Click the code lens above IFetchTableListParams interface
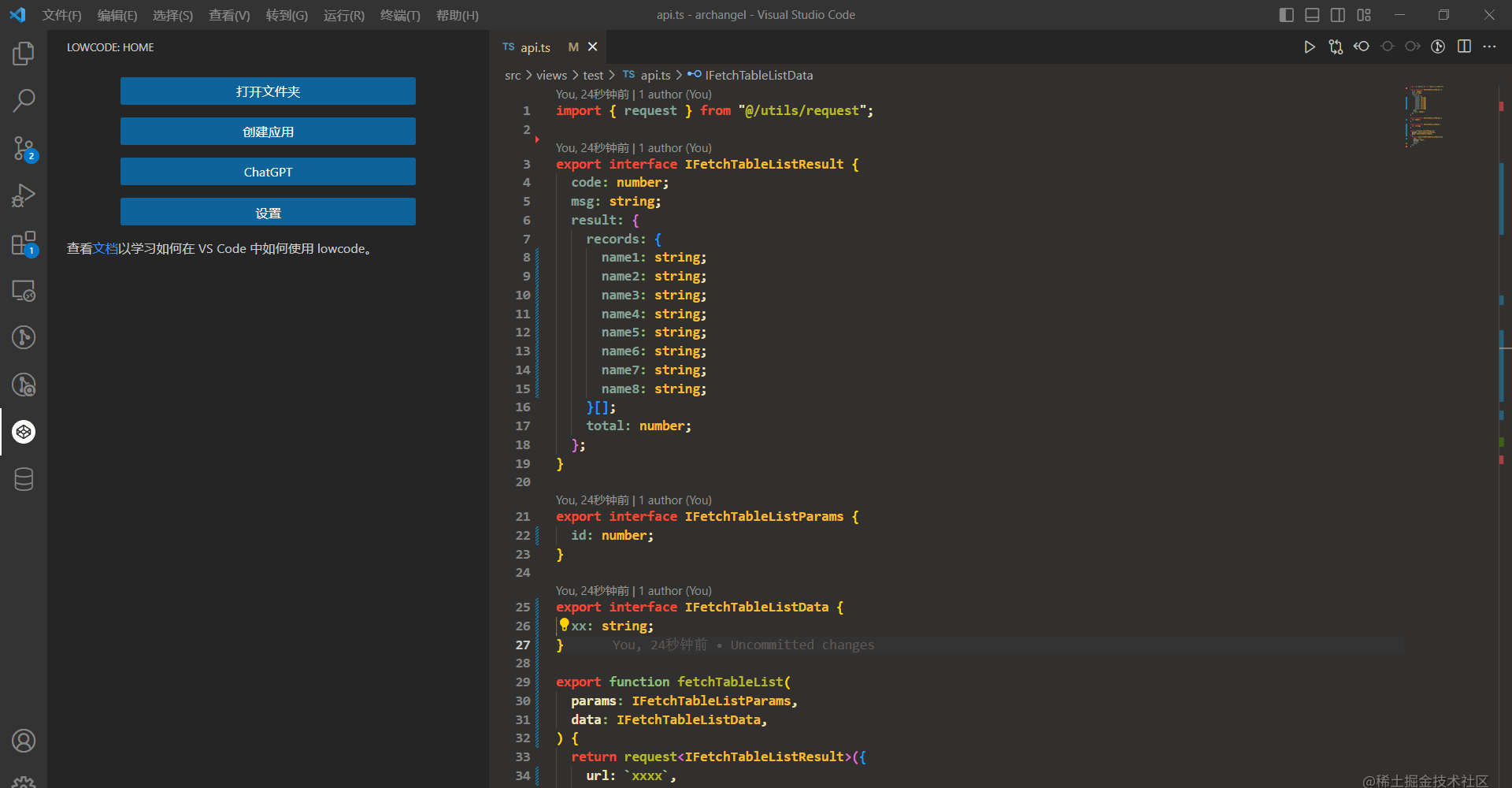The height and width of the screenshot is (788, 1512). point(633,500)
